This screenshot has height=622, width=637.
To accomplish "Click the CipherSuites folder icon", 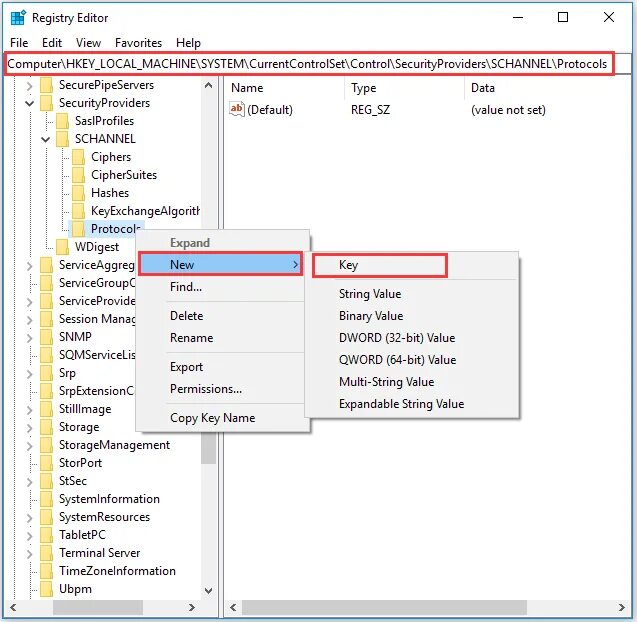I will (78, 175).
